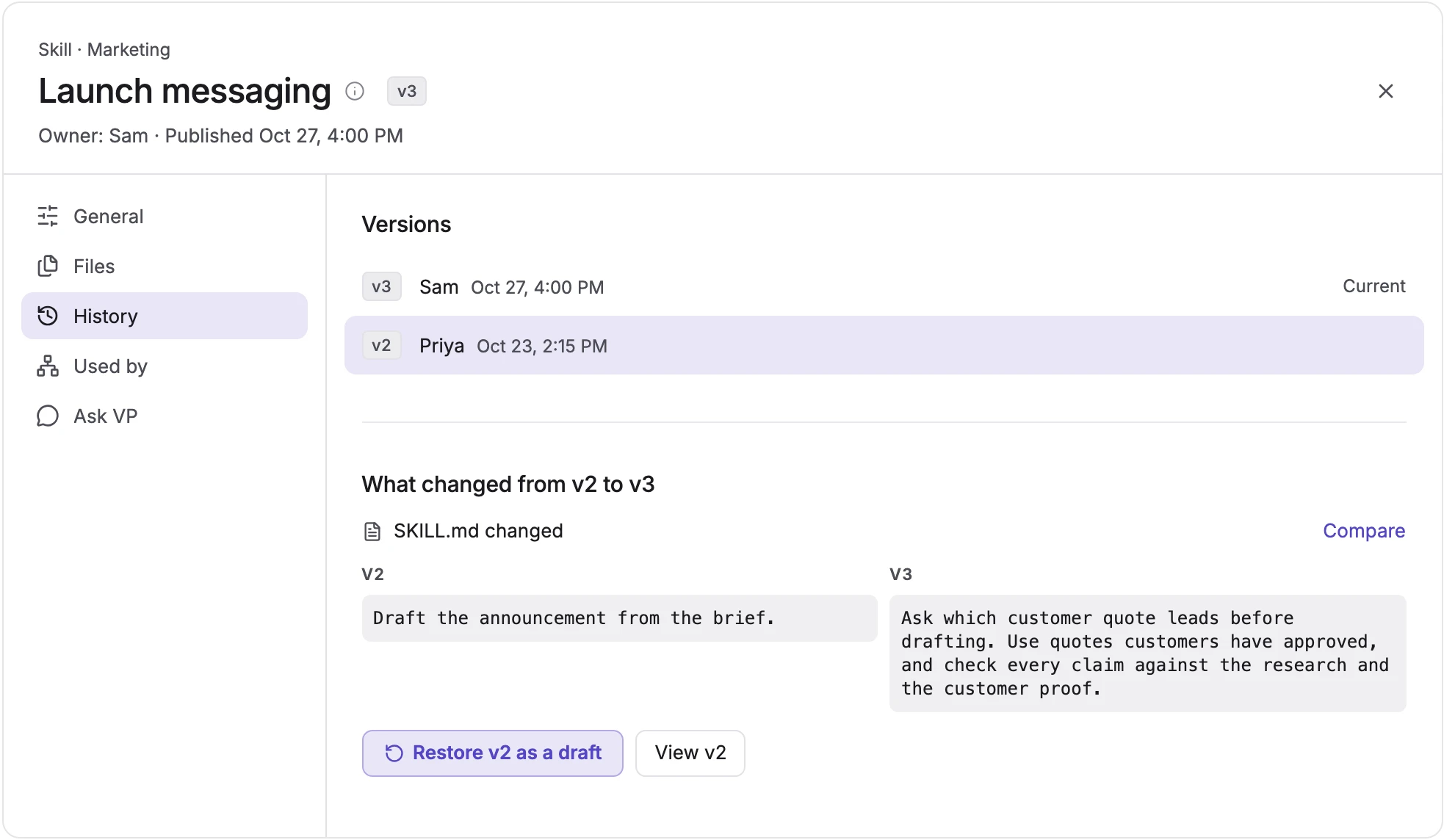Click the Oct 27, 4:00 PM version timestamp

538,287
